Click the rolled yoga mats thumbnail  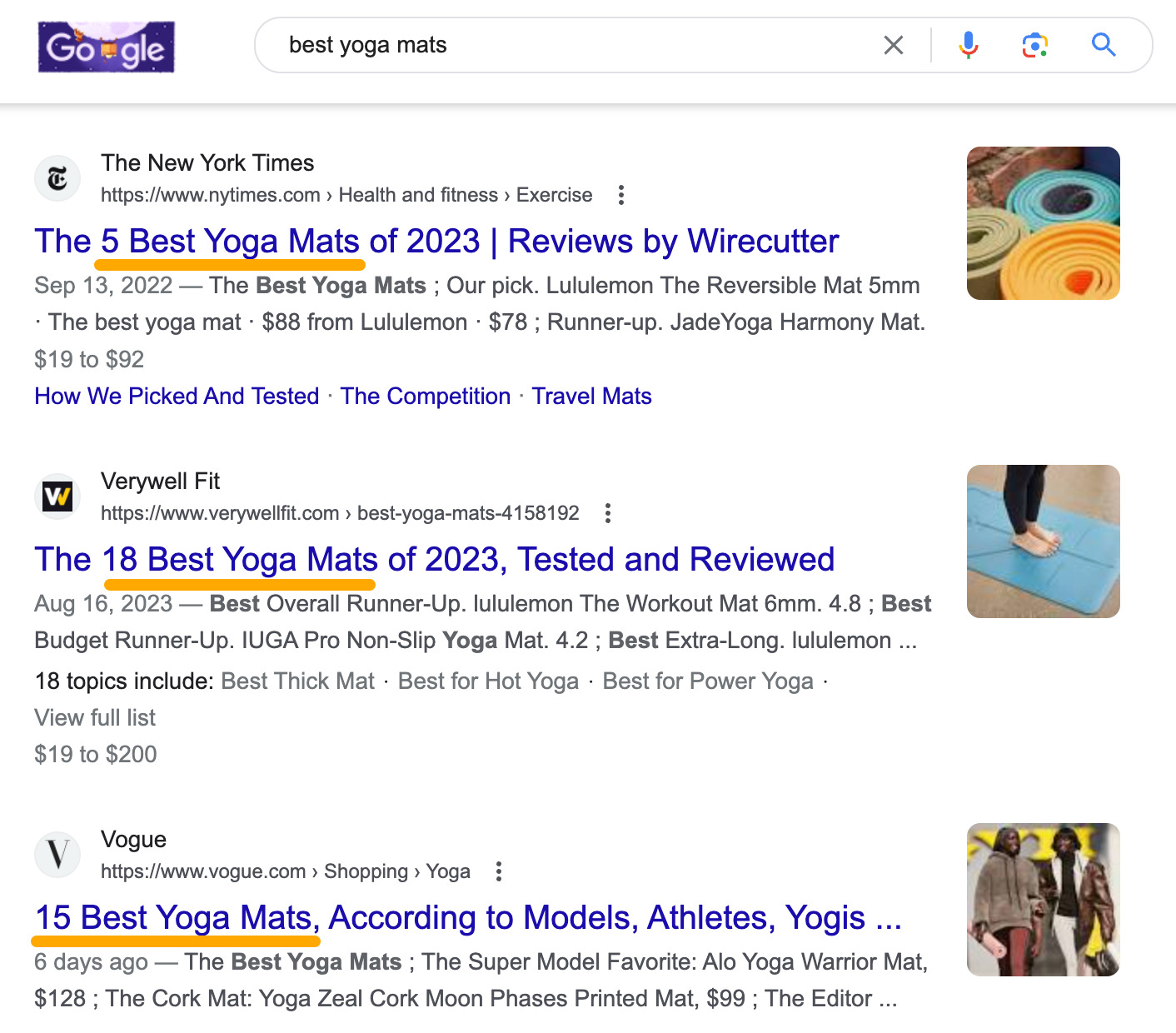click(1042, 222)
